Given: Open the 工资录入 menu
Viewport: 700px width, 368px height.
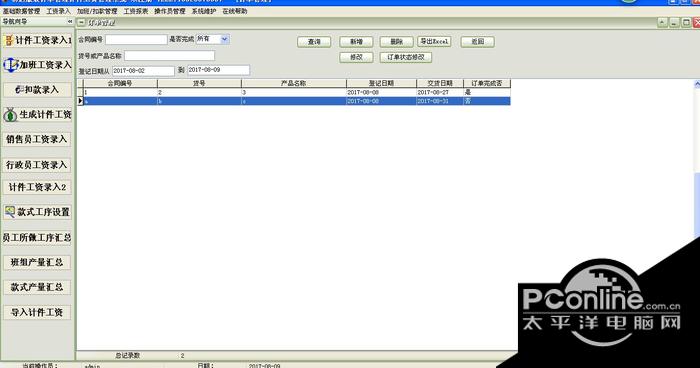Looking at the screenshot, I should 58,11.
